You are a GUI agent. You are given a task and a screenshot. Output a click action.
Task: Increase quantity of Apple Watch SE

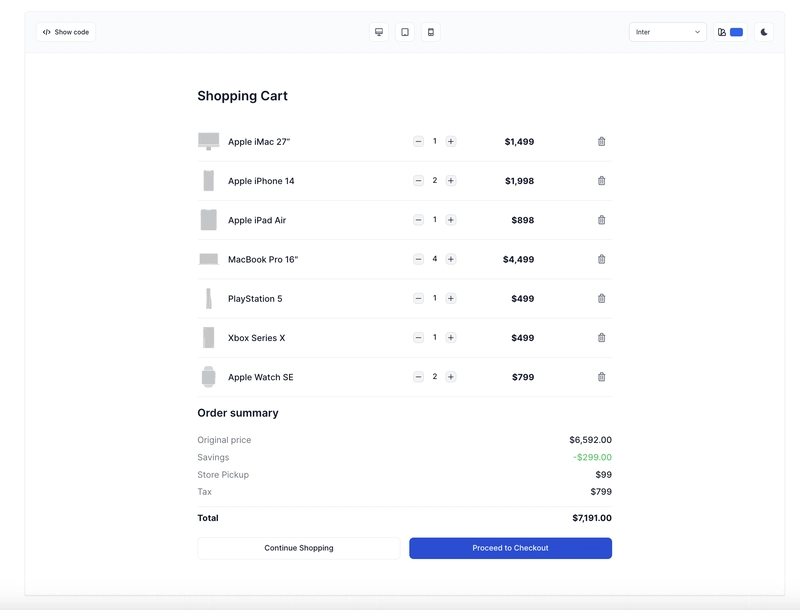pos(451,377)
